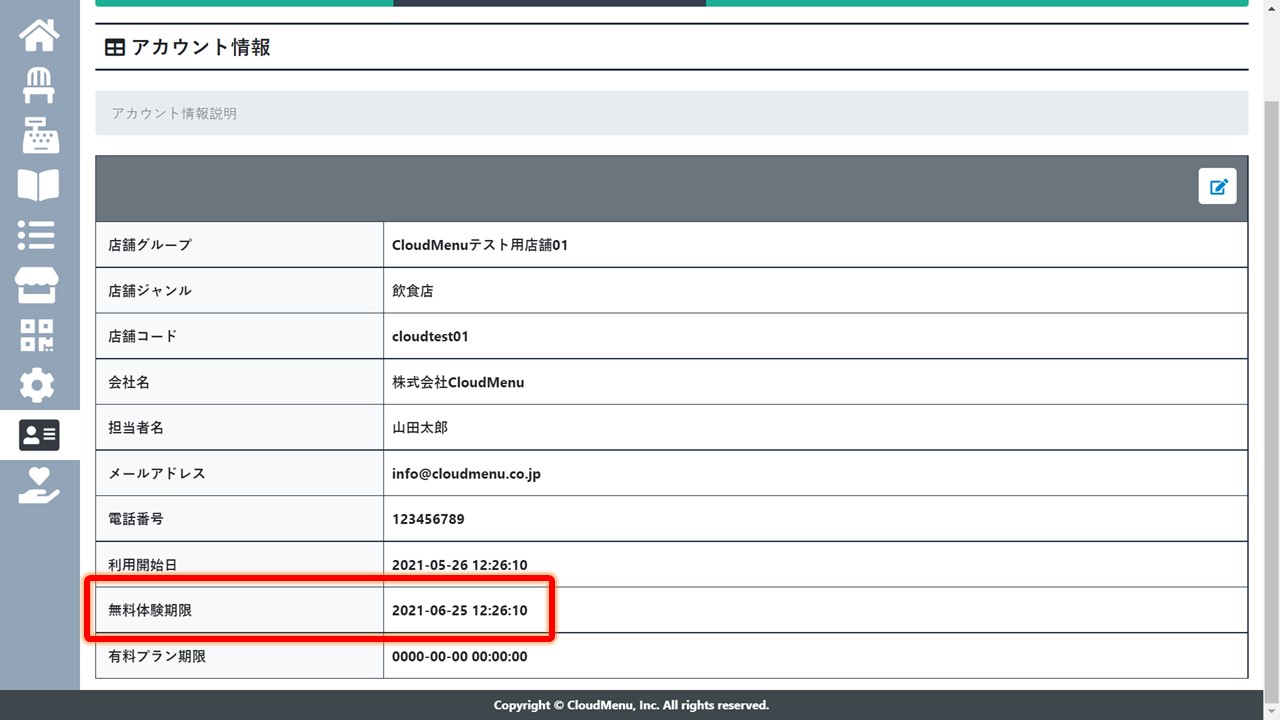Image resolution: width=1280 pixels, height=720 pixels.
Task: Open the store shop icon in sidebar
Action: [37, 285]
